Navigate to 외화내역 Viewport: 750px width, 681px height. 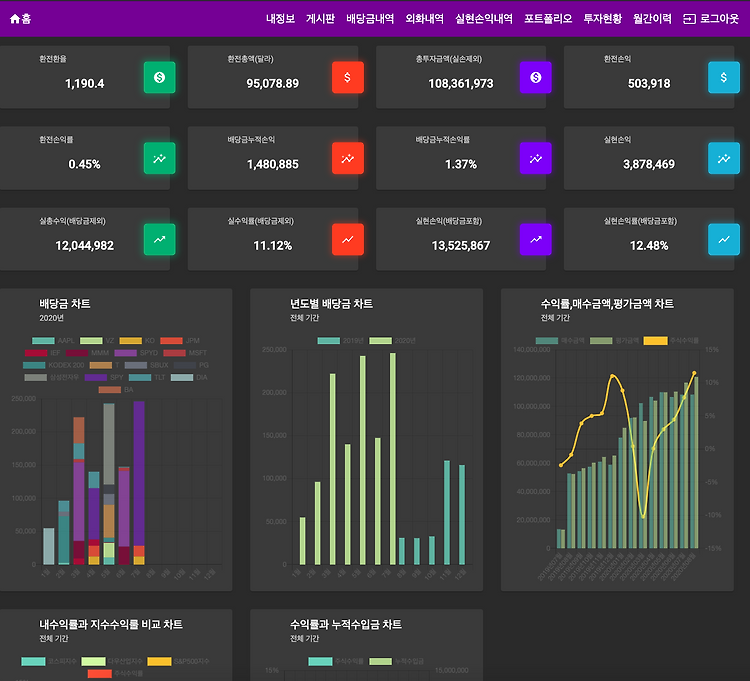pos(424,19)
